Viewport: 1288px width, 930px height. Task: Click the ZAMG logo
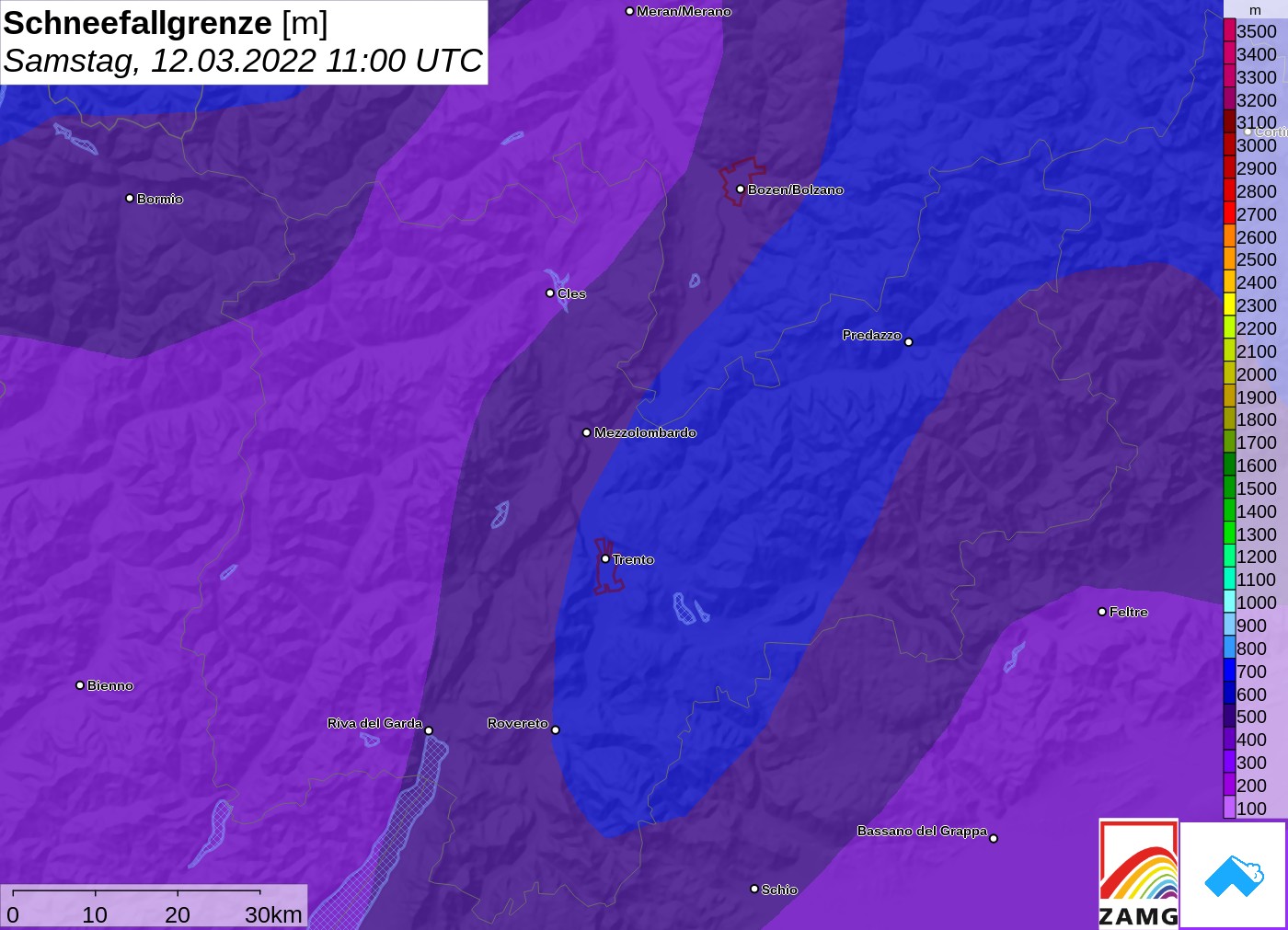[1138, 873]
